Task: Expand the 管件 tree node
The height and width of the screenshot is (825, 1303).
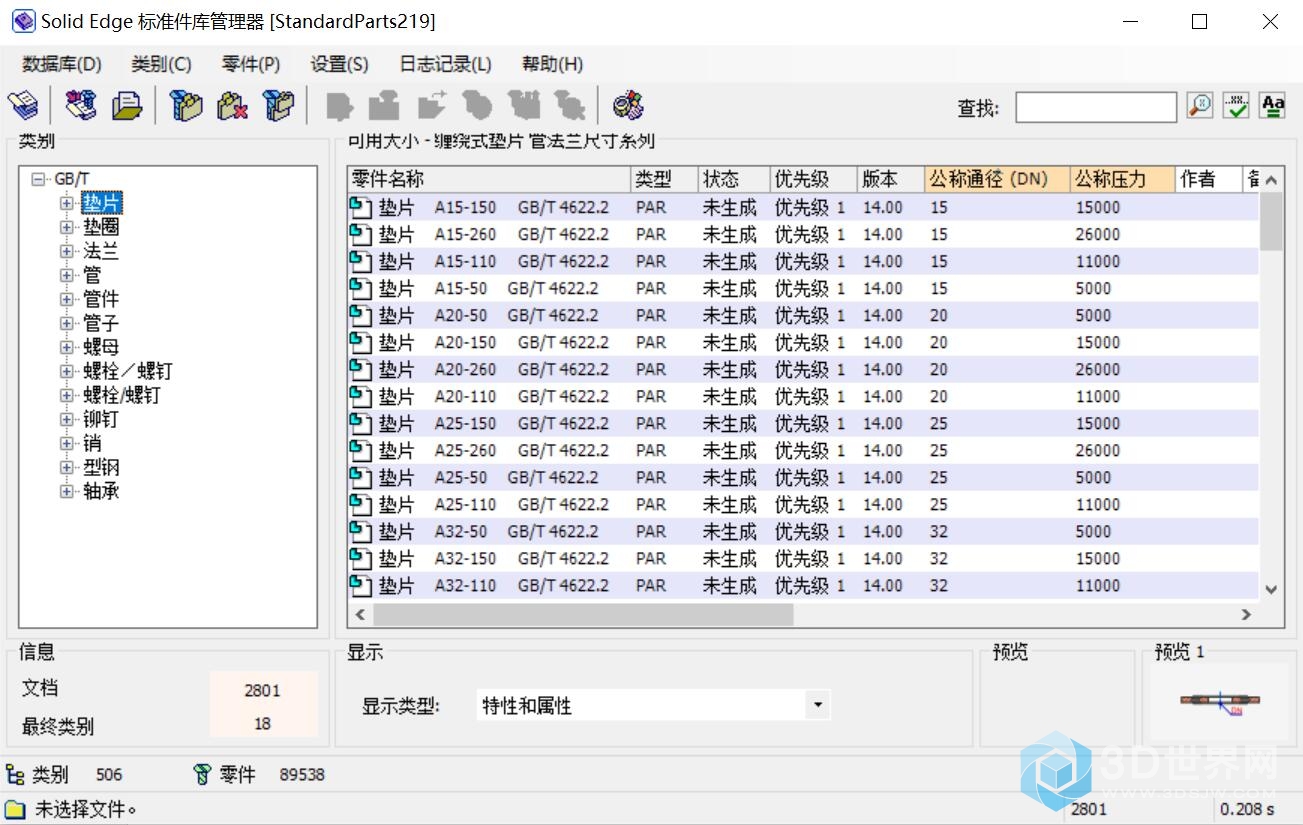Action: [x=67, y=299]
